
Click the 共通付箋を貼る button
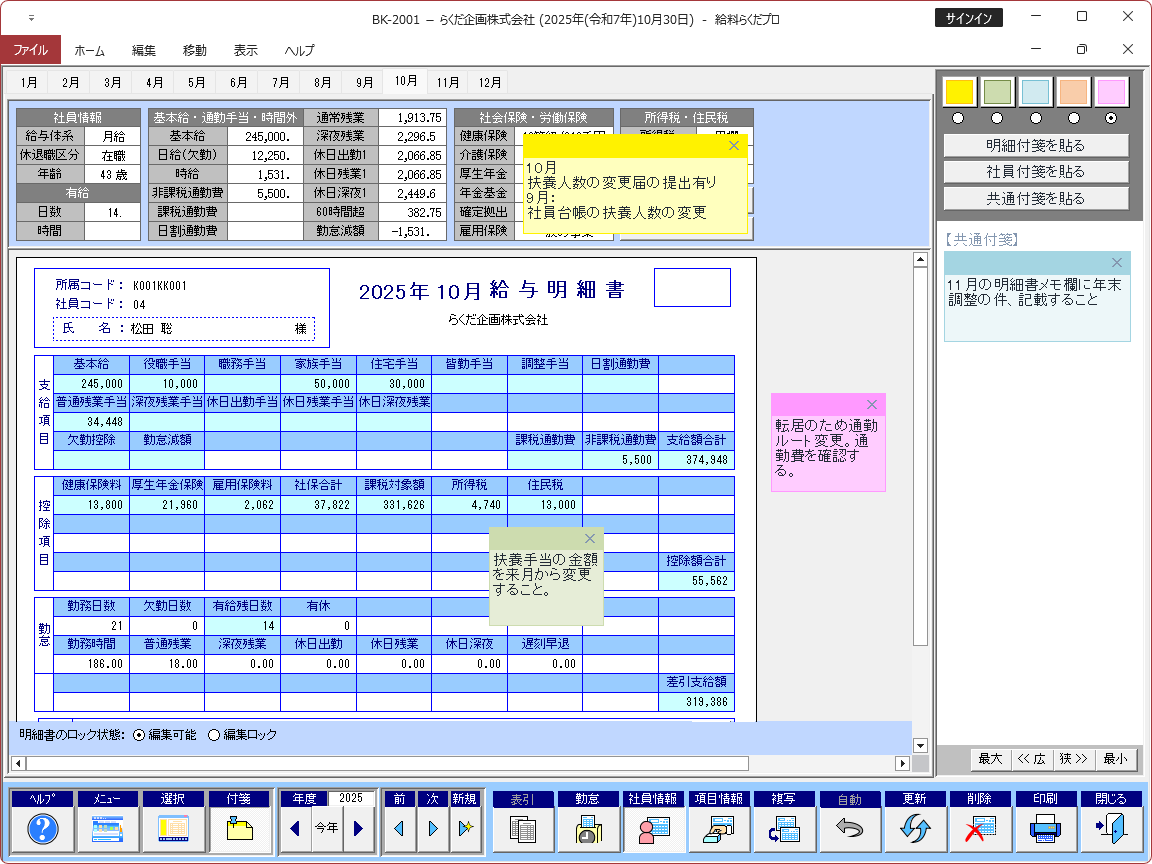[x=1035, y=199]
